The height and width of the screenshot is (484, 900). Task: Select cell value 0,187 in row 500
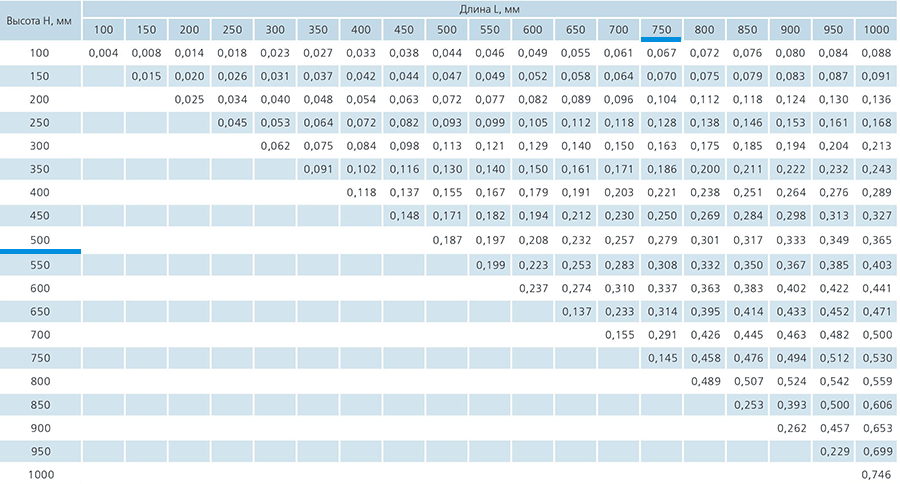(447, 240)
